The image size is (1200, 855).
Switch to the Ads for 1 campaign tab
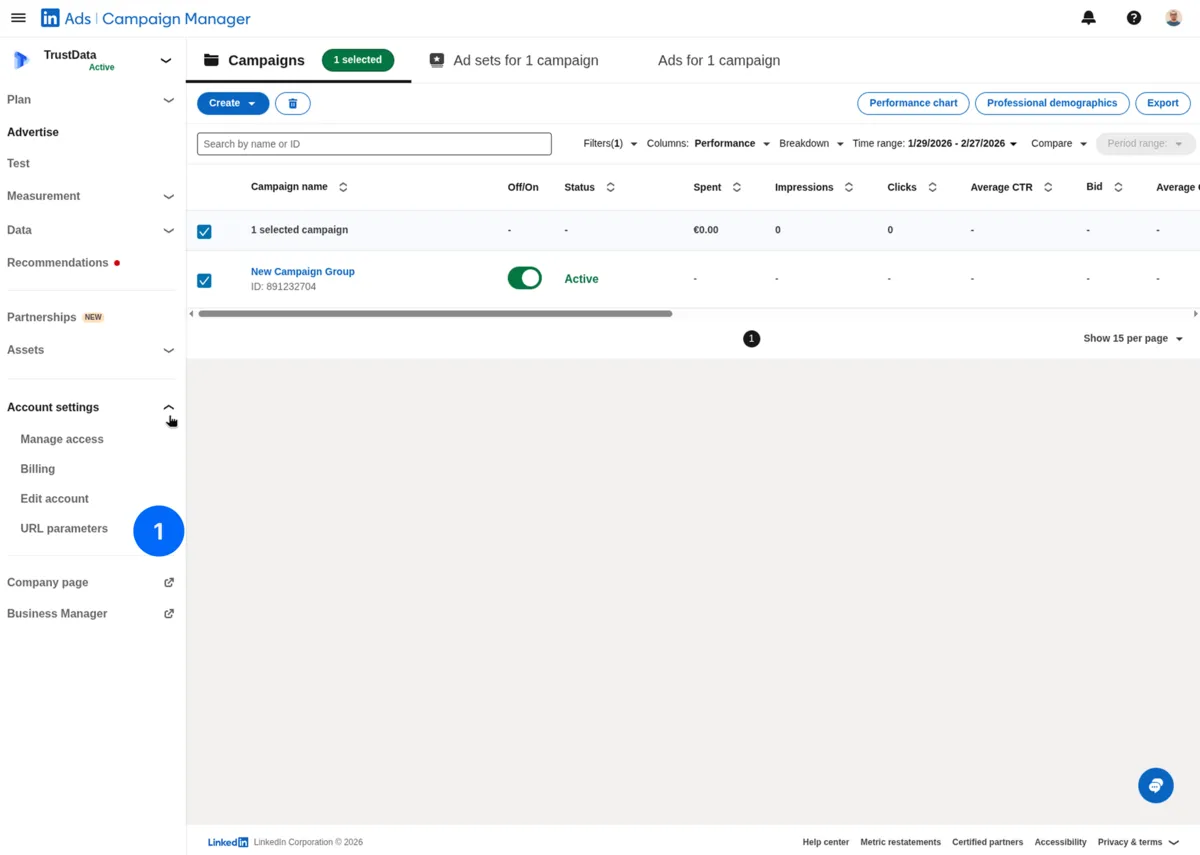[x=718, y=60]
